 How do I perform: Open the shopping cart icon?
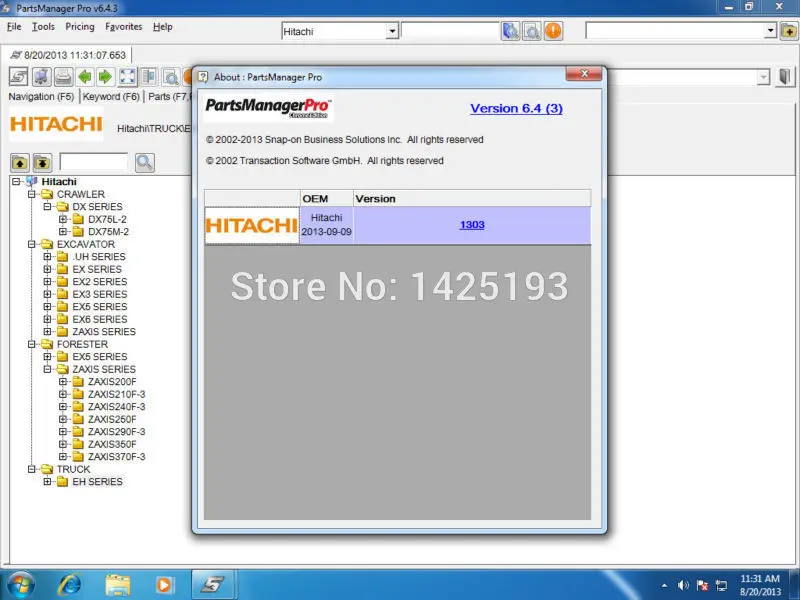40,76
